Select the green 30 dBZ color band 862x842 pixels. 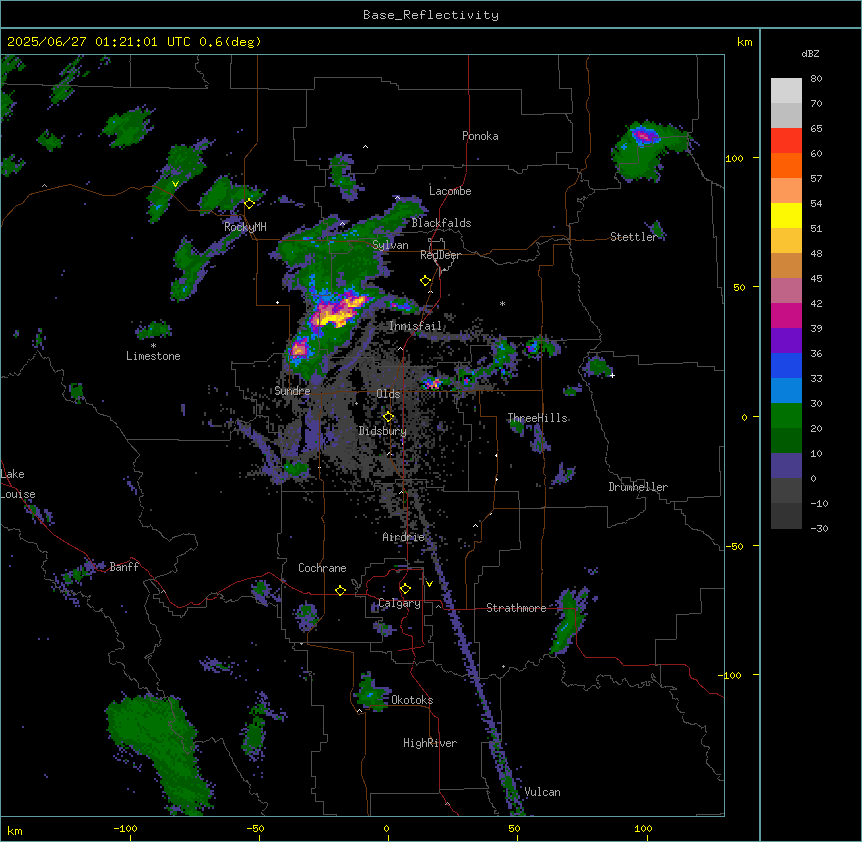coord(786,416)
